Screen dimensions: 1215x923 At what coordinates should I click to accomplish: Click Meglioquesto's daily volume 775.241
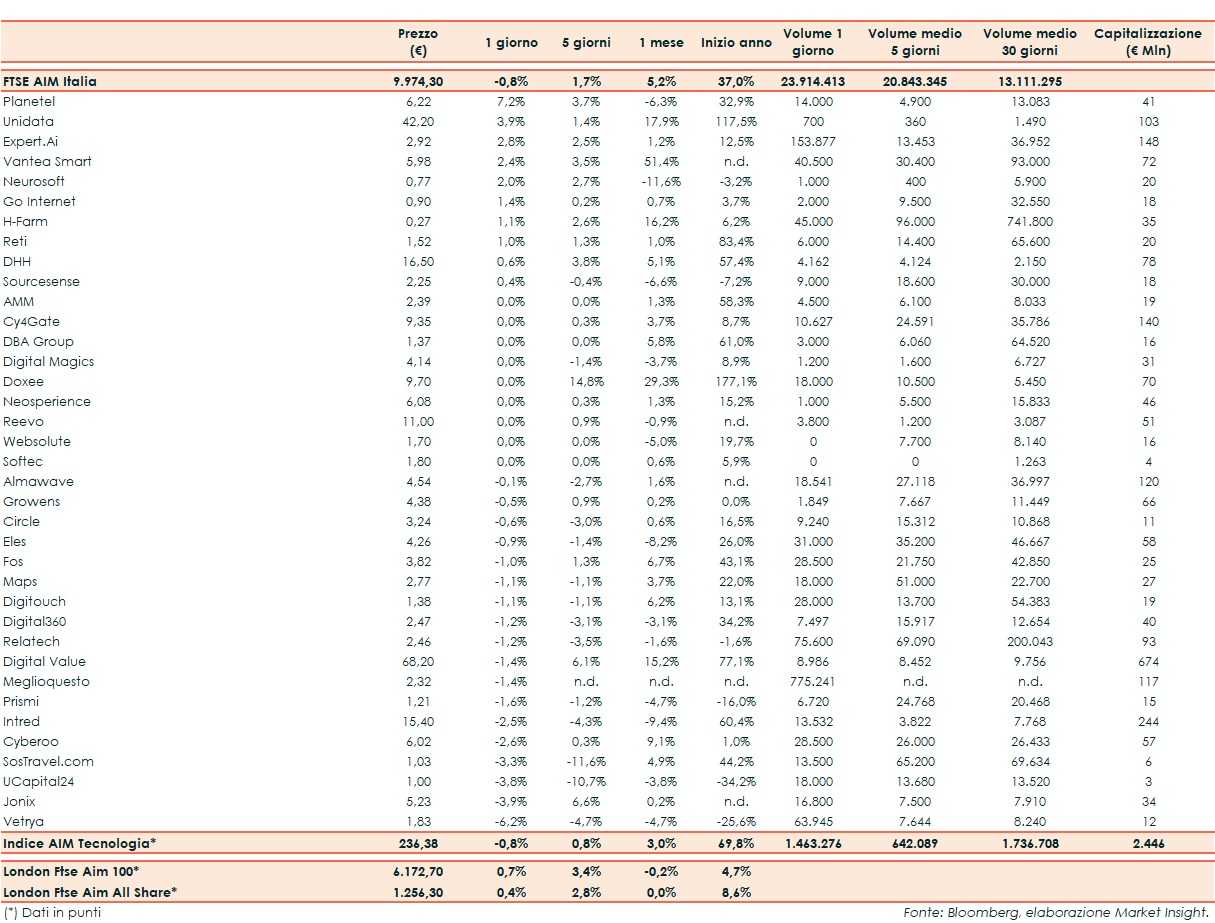point(812,681)
